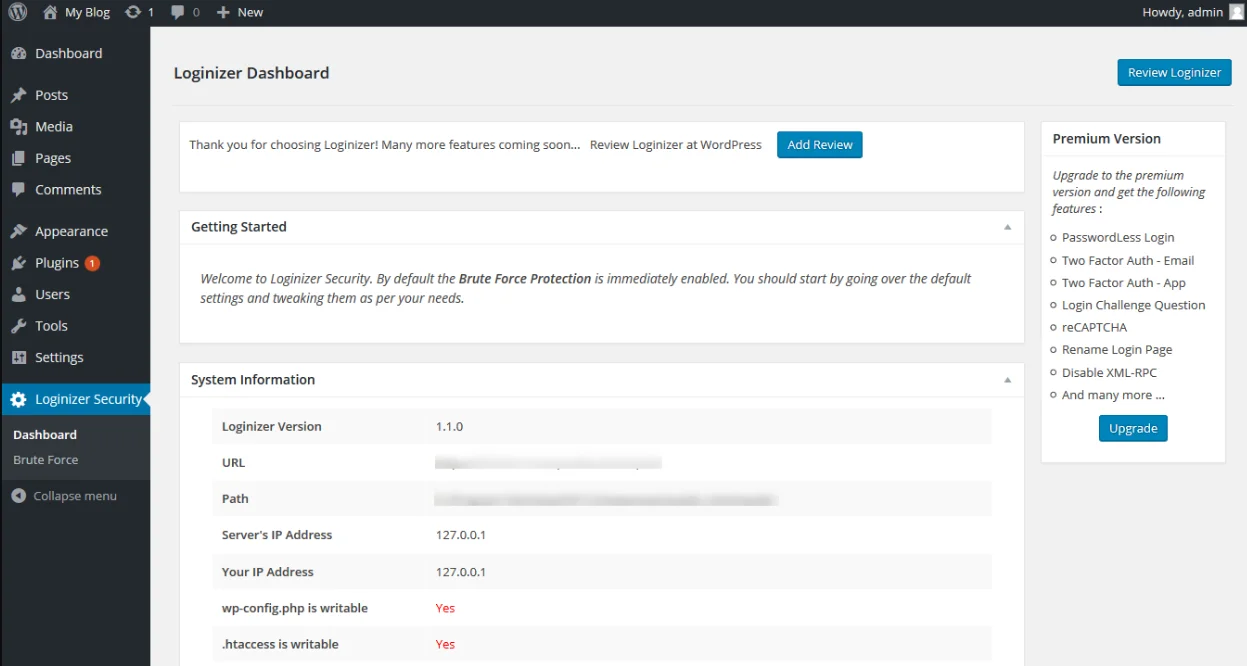Click the Posts pin icon
This screenshot has height=666, width=1247.
18,95
